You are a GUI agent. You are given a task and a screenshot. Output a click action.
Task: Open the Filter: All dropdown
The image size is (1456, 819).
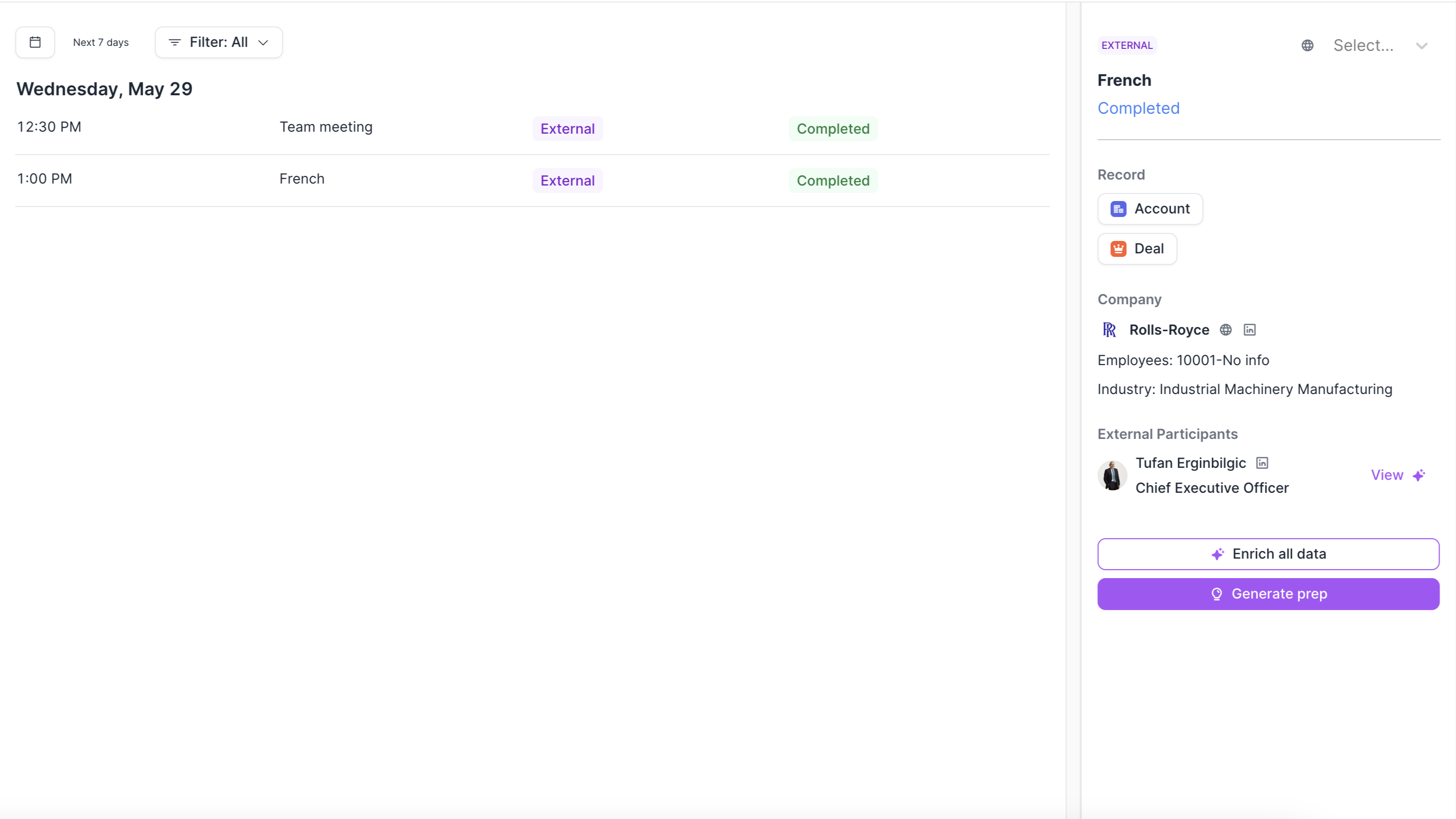[x=219, y=42]
